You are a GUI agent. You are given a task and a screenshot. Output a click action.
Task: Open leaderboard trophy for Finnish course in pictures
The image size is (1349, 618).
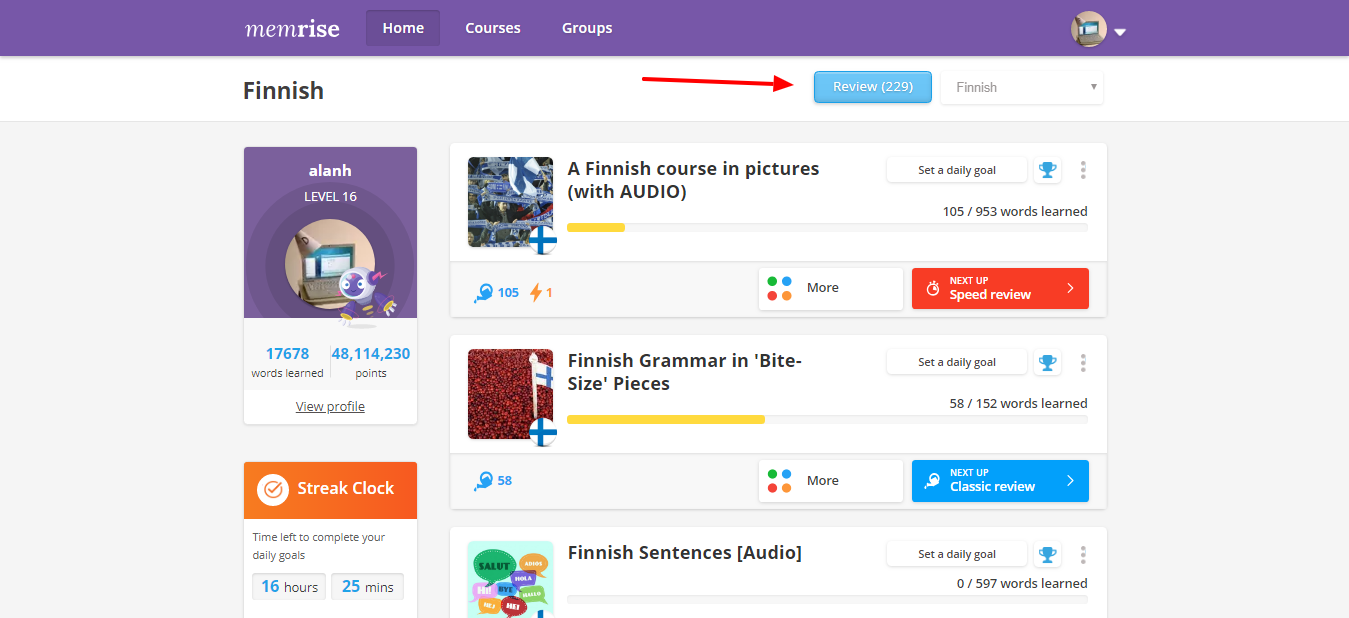pyautogui.click(x=1047, y=170)
